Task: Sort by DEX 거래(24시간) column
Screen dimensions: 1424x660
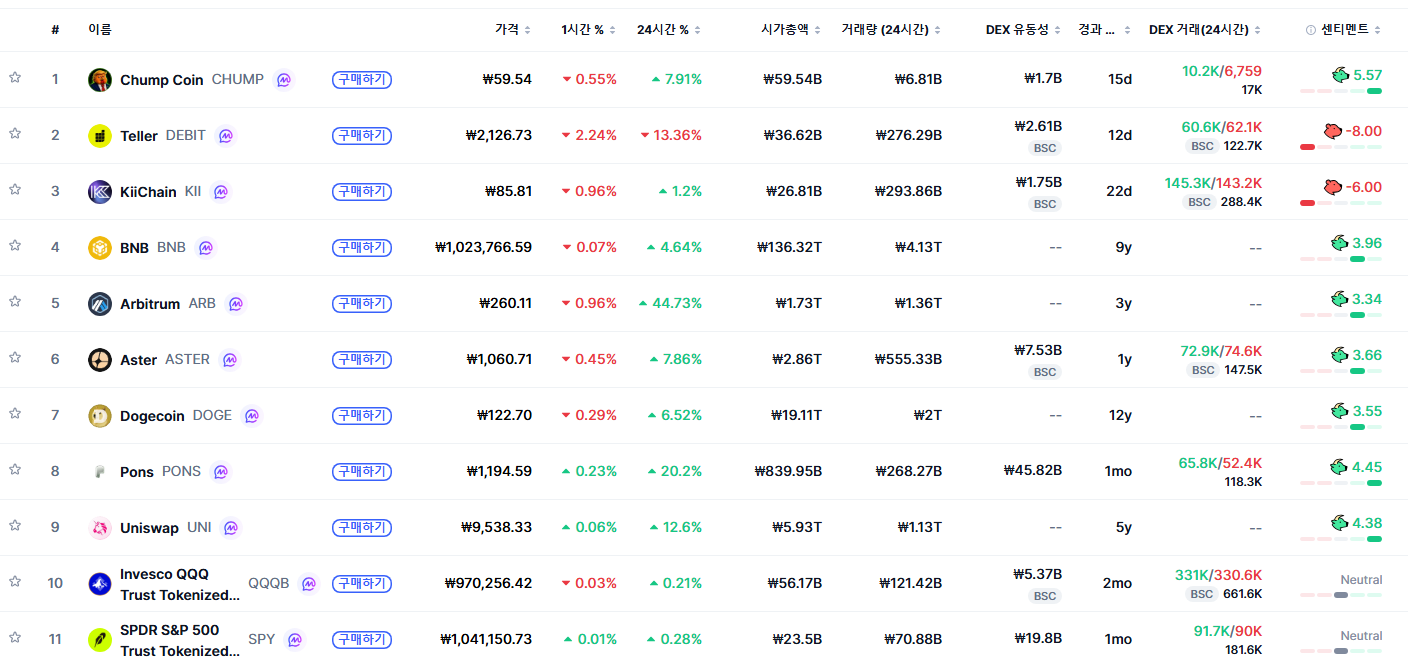Action: click(x=1205, y=30)
